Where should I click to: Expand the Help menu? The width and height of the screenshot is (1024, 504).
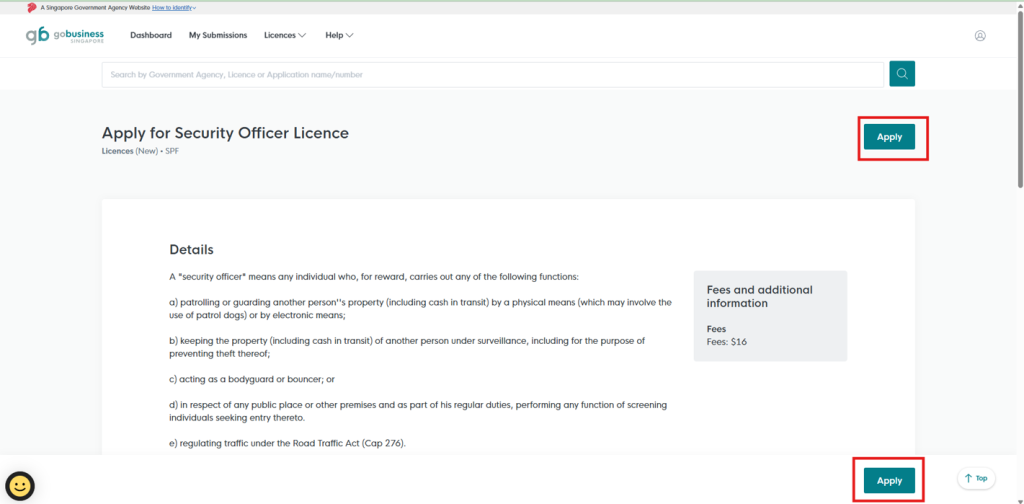point(339,35)
